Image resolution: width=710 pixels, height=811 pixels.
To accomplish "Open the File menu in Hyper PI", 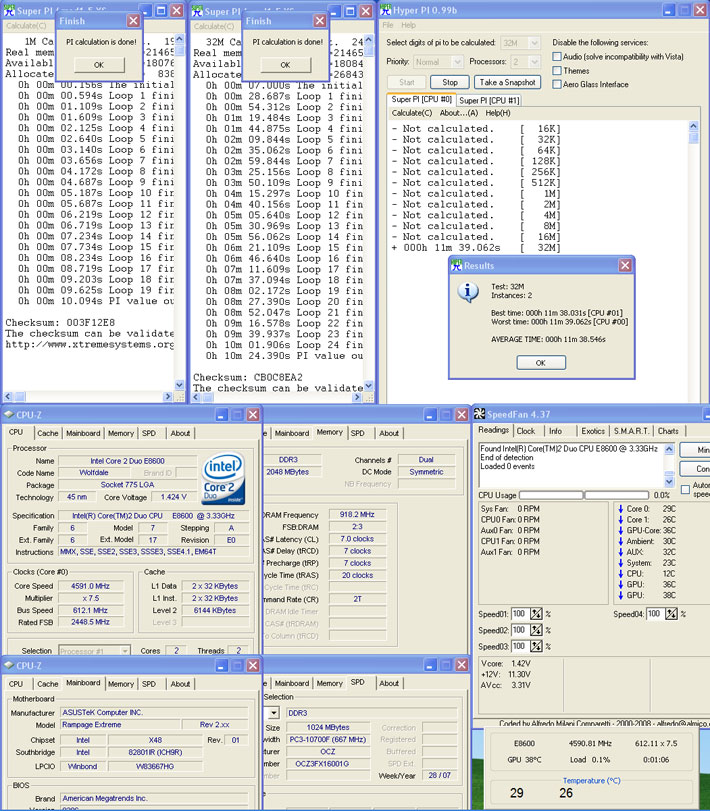I will click(x=388, y=25).
